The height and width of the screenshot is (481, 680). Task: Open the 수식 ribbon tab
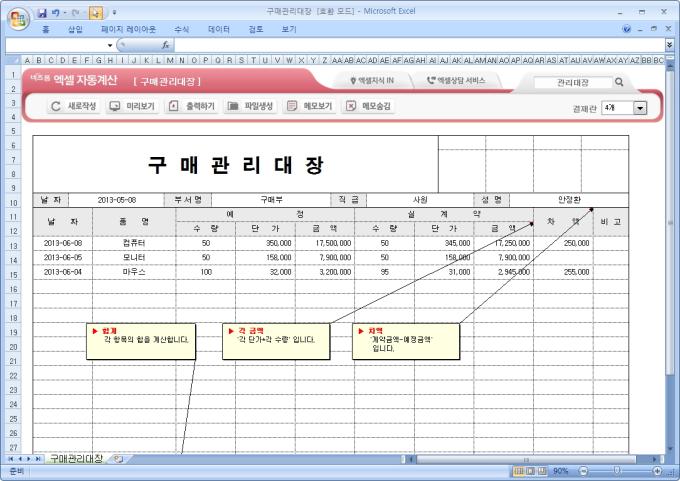pyautogui.click(x=181, y=29)
